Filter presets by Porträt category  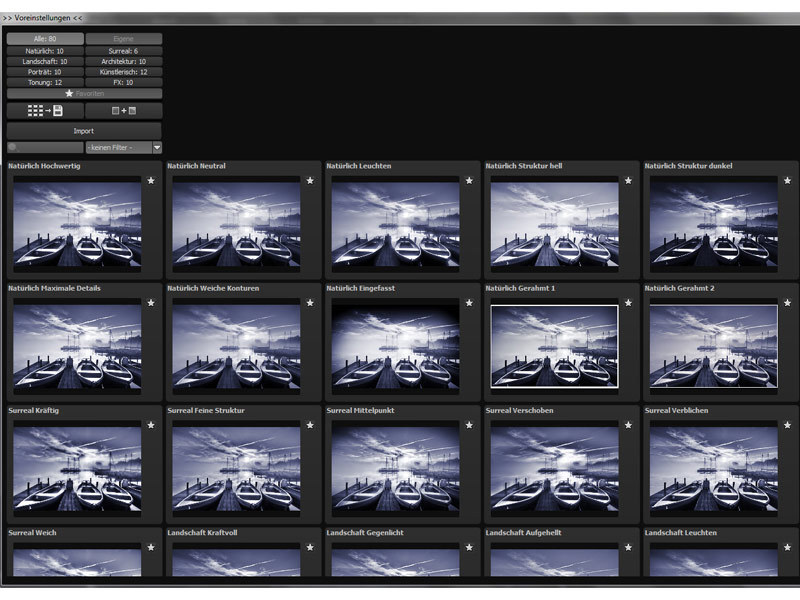point(45,72)
